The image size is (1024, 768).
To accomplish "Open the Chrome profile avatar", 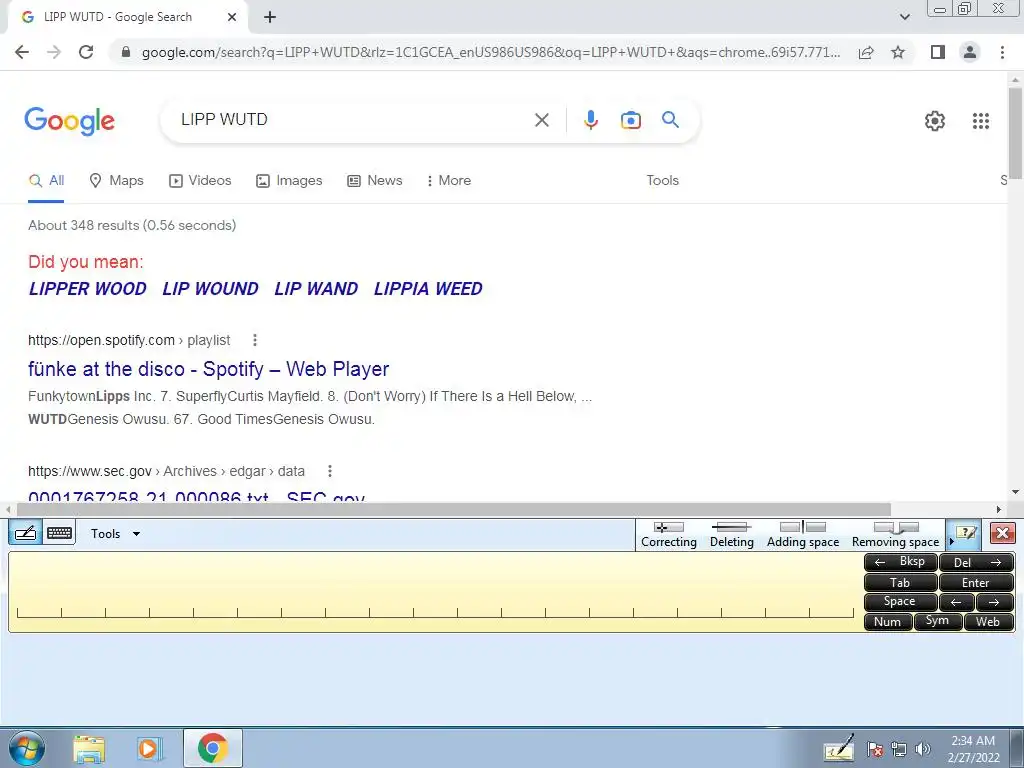I will [x=970, y=52].
